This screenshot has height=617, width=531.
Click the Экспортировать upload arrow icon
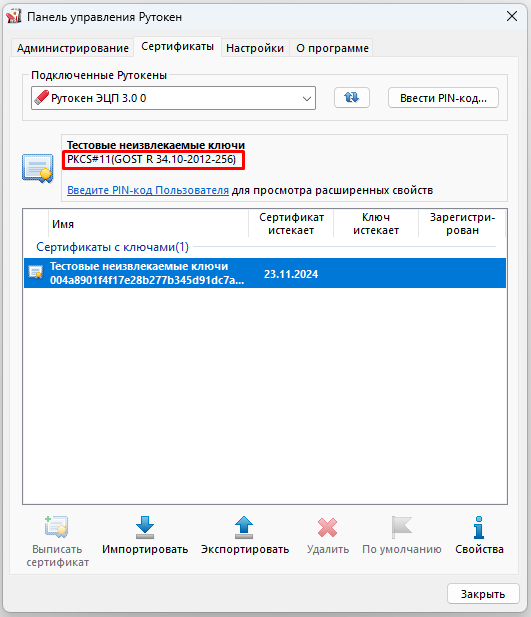(244, 527)
